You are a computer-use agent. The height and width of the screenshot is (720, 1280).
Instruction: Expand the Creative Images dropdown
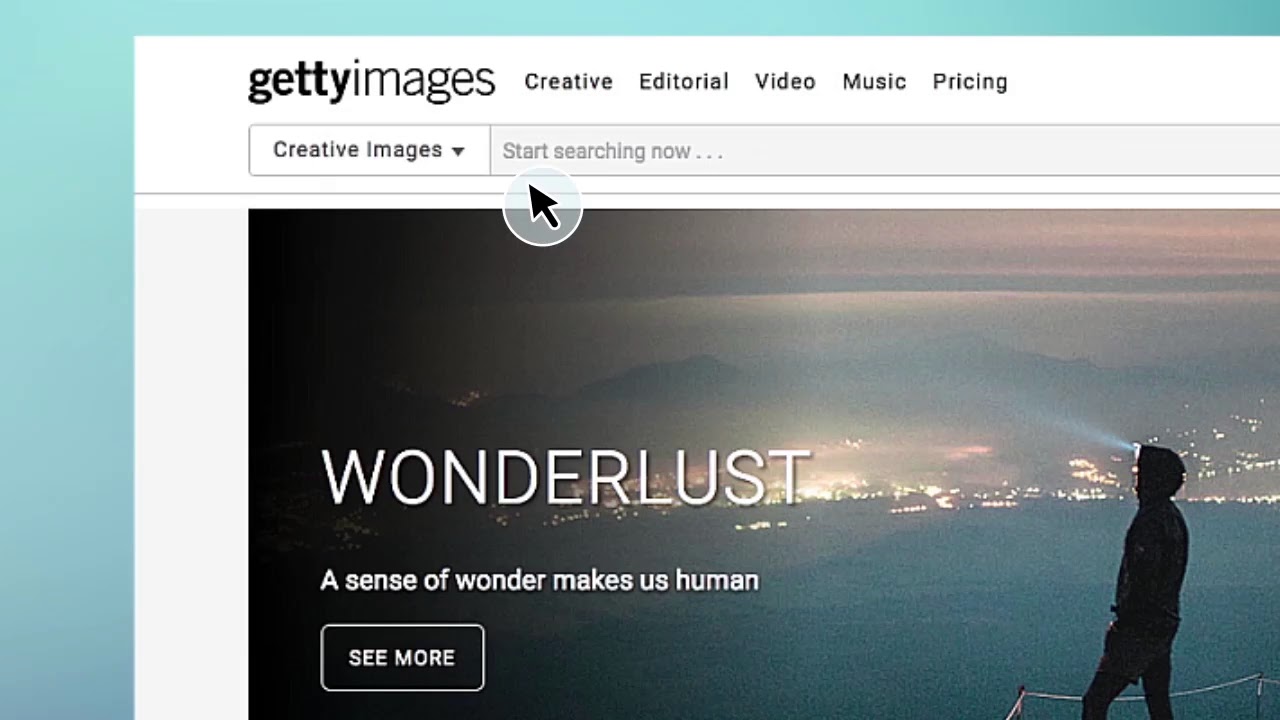point(369,150)
